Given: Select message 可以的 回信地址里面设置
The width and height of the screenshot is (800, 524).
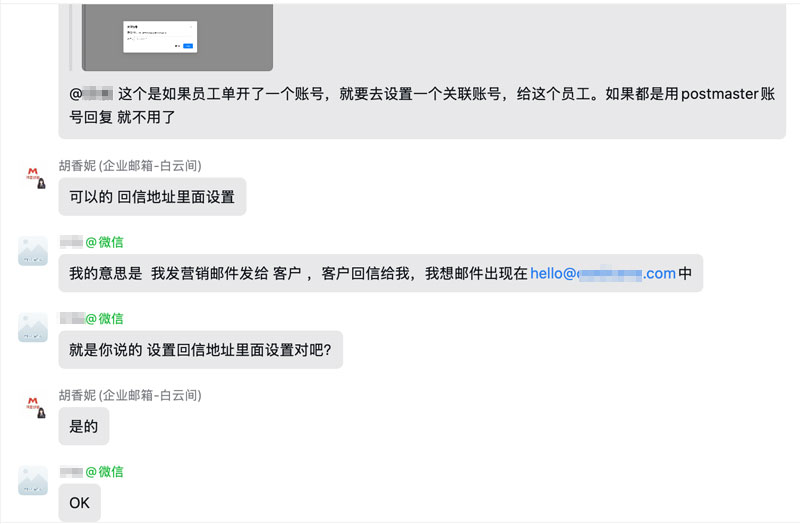Looking at the screenshot, I should pos(152,196).
